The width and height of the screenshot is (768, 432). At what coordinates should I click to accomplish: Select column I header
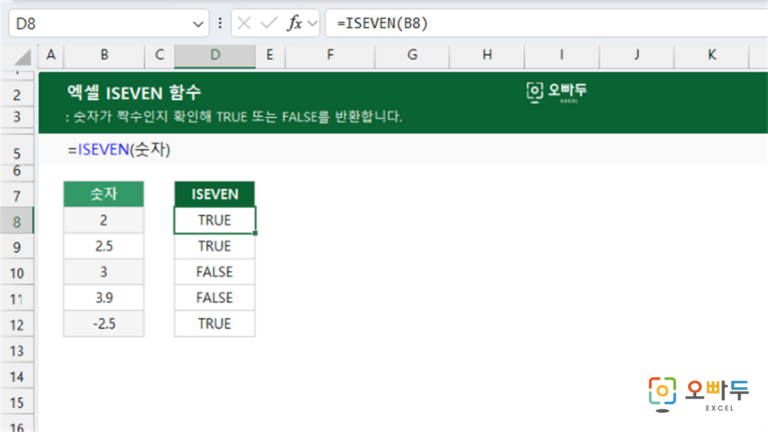[562, 55]
